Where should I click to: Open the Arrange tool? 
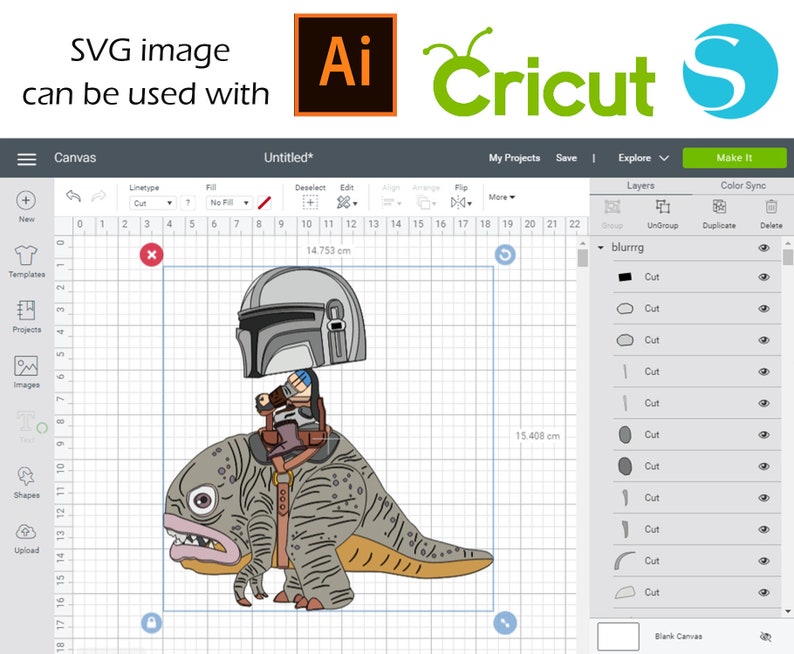point(422,202)
